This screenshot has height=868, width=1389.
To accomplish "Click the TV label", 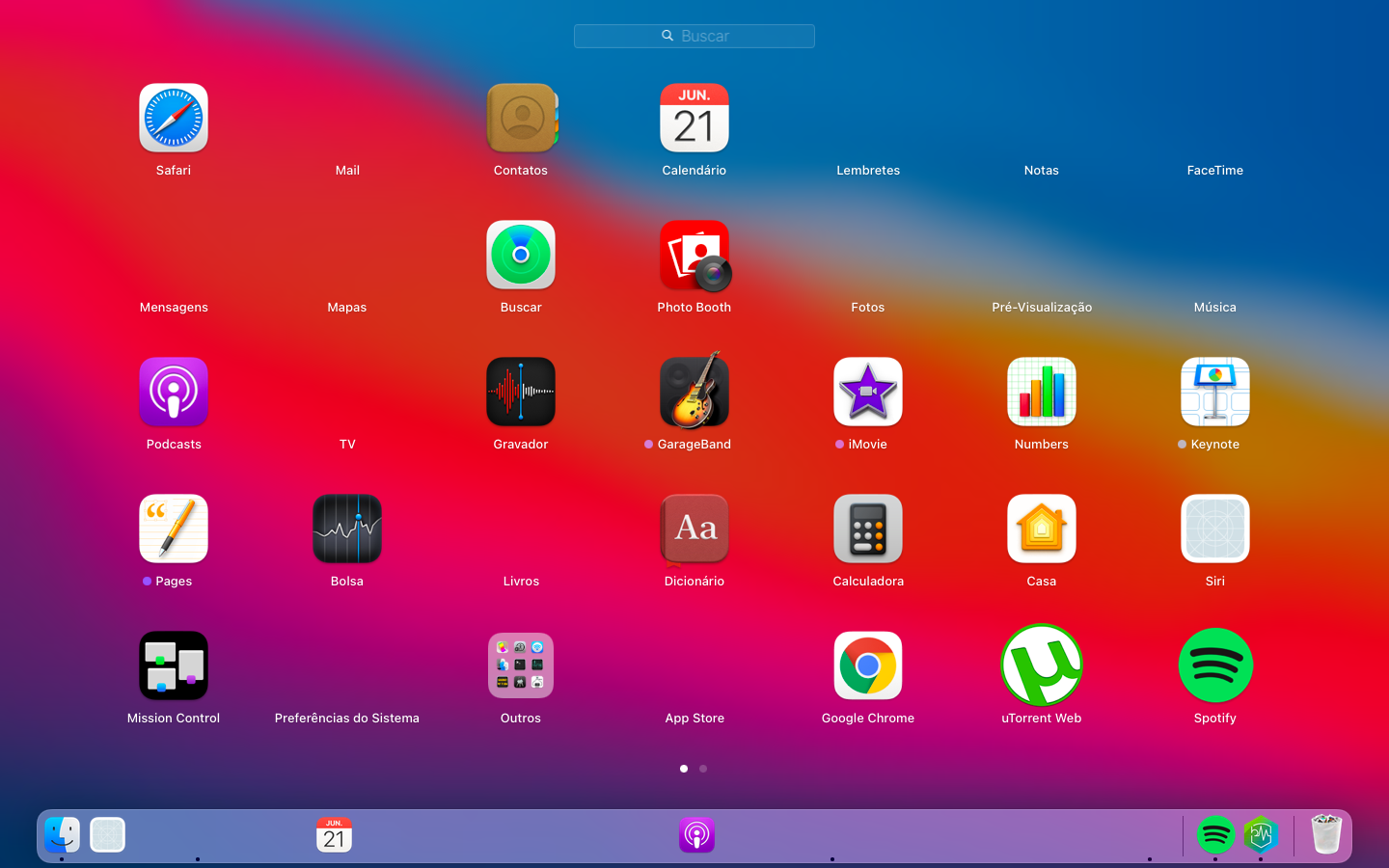I will click(347, 445).
